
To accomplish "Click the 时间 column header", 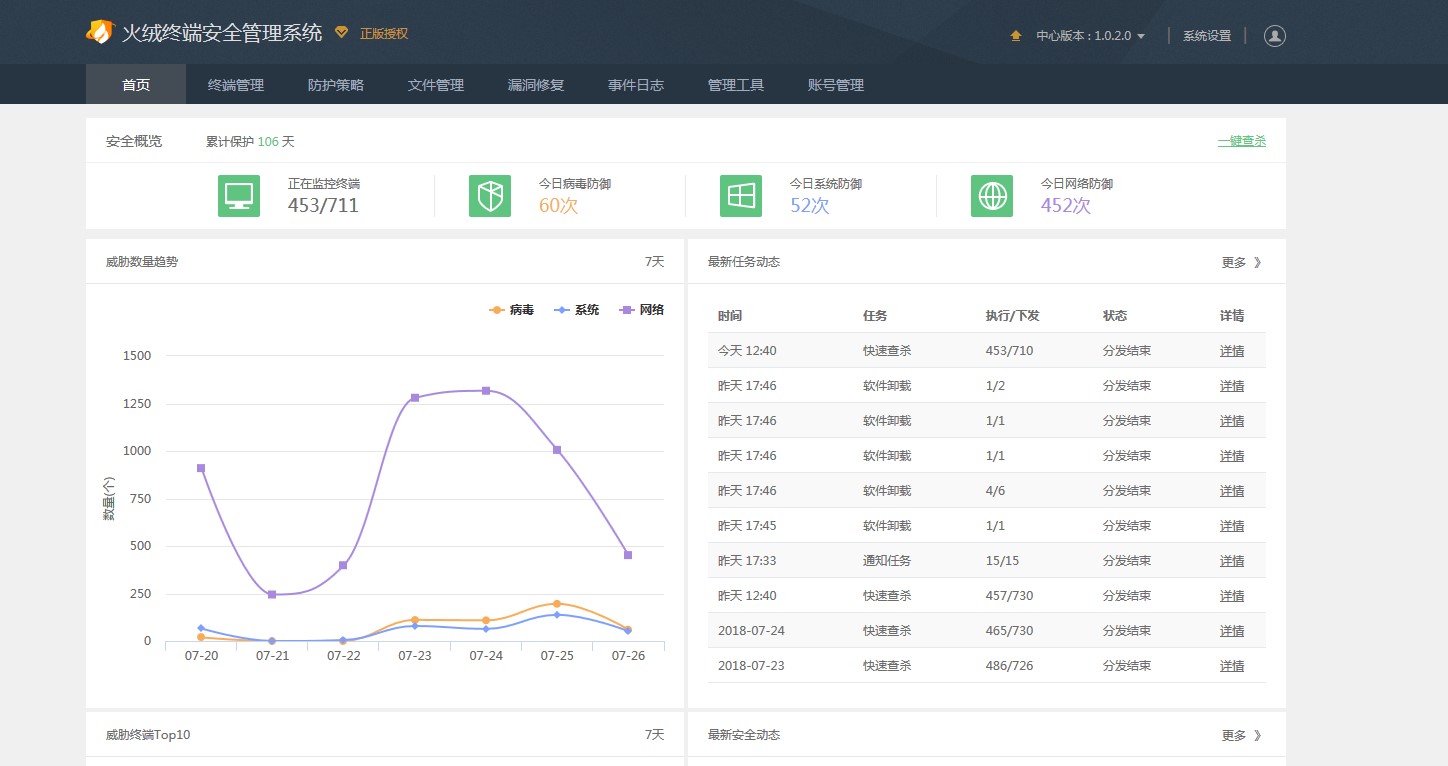I will click(x=730, y=316).
